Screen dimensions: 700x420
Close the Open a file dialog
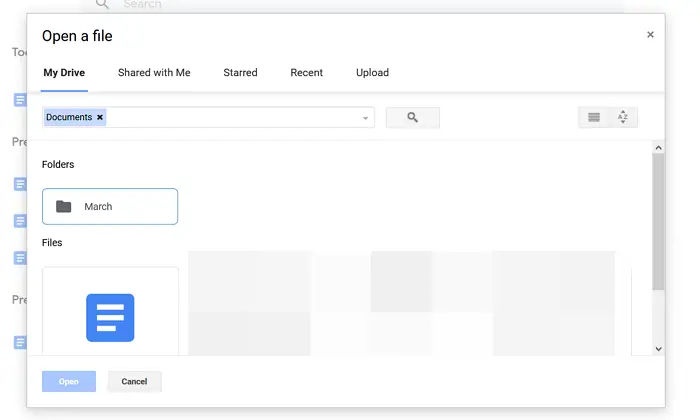(650, 35)
